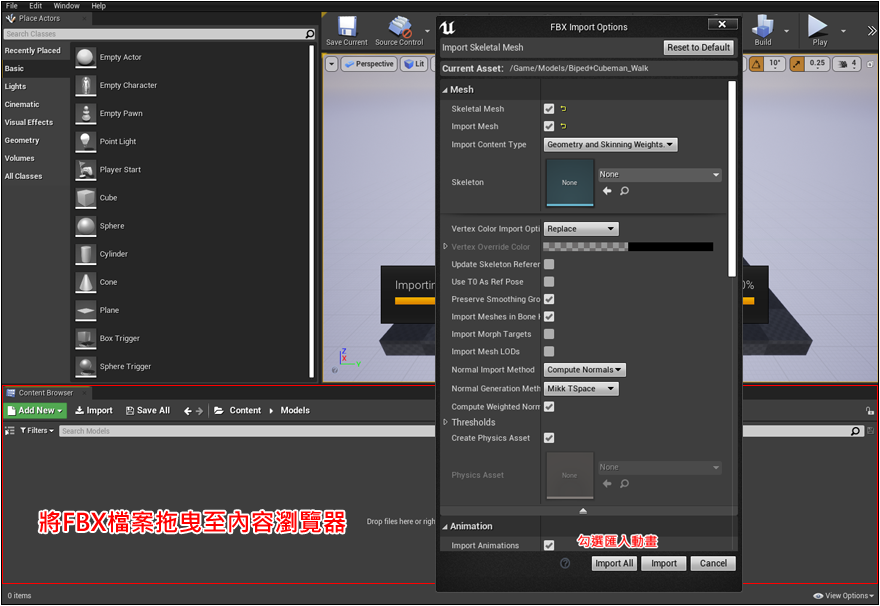Reset Skeletal Mesh option to default arrow
Image resolution: width=880 pixels, height=606 pixels.
click(x=563, y=109)
